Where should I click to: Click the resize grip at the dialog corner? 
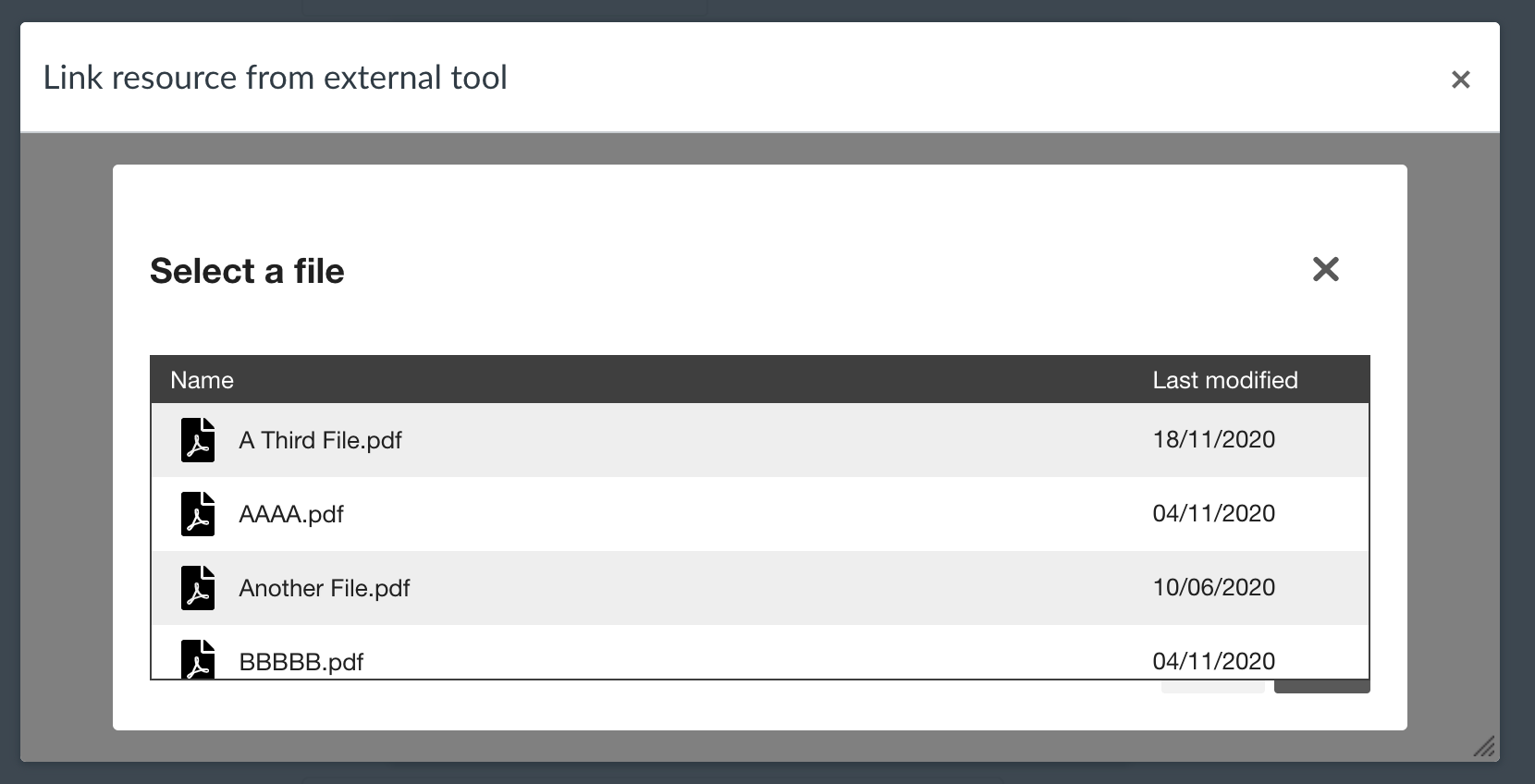[x=1485, y=747]
